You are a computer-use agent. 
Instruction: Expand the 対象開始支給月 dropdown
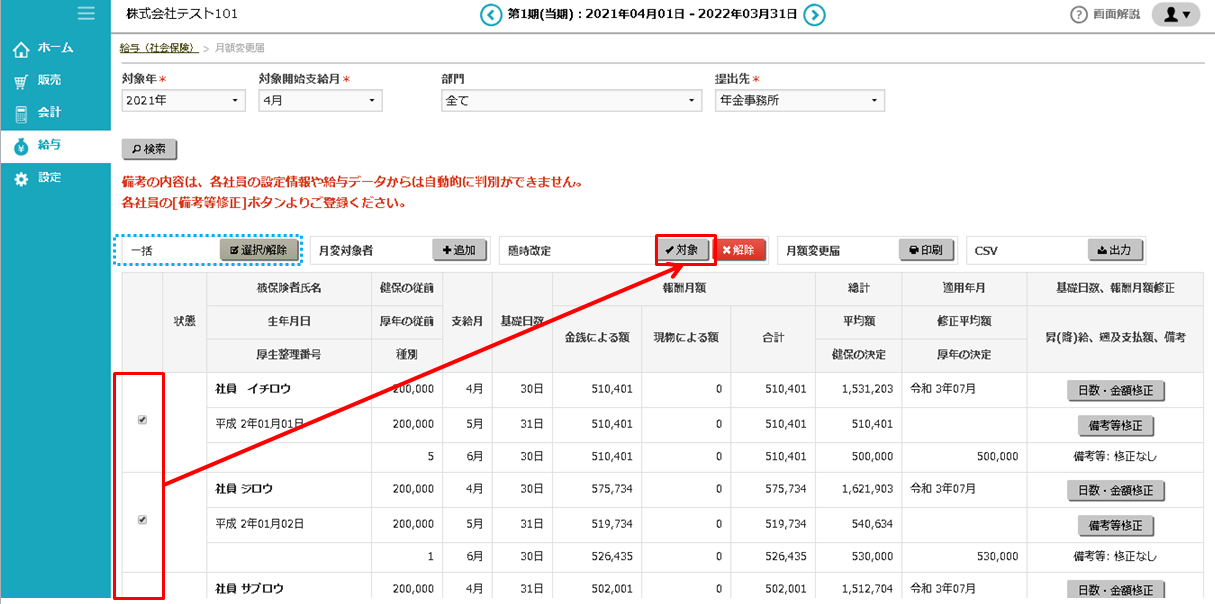pyautogui.click(x=320, y=101)
